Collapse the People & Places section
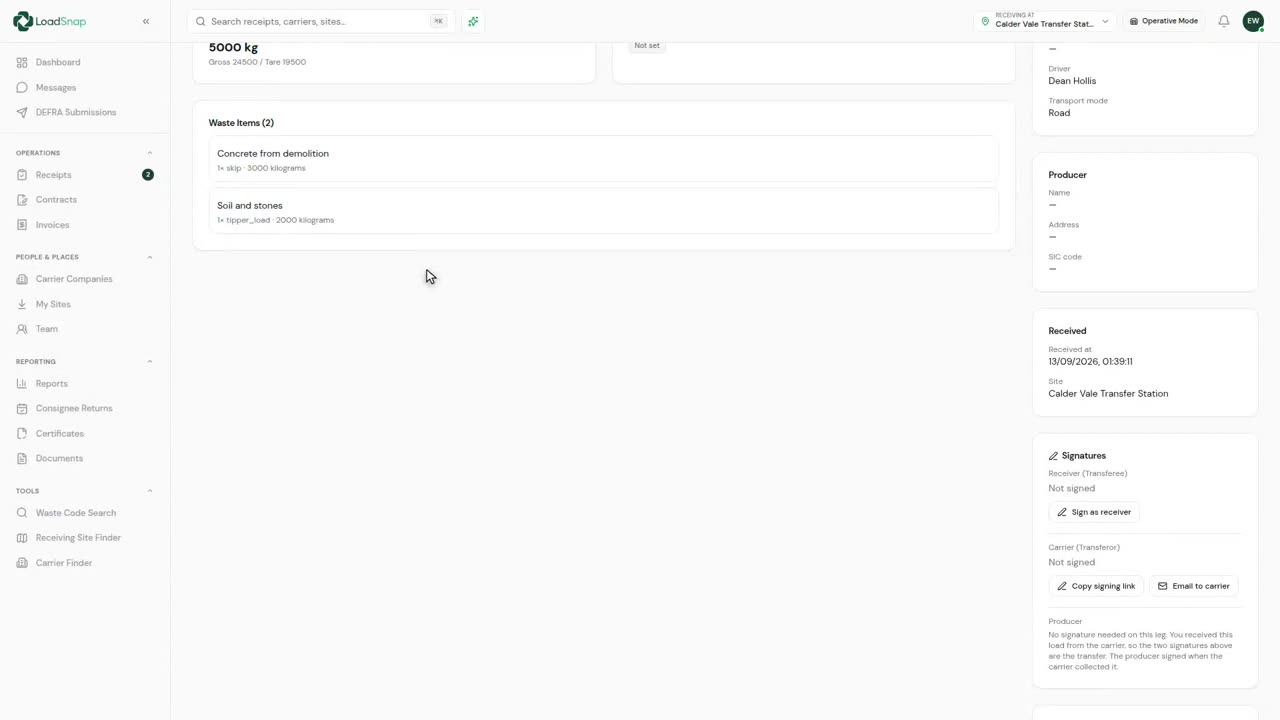The image size is (1280, 720). pyautogui.click(x=150, y=257)
